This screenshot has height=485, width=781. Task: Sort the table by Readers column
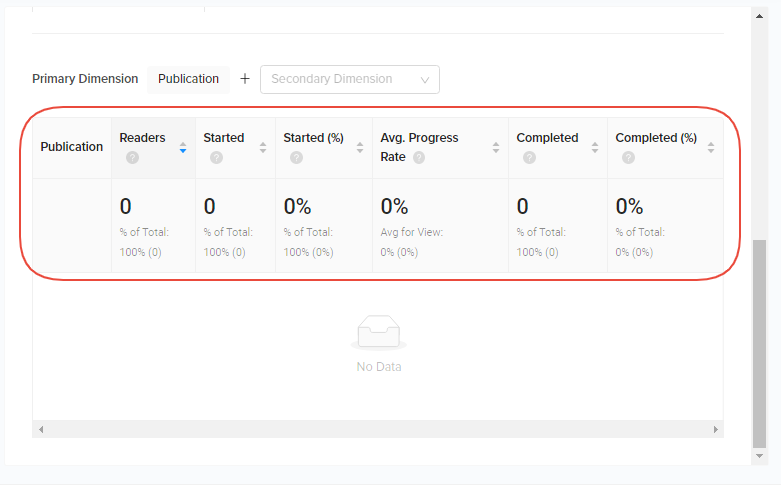(x=183, y=147)
